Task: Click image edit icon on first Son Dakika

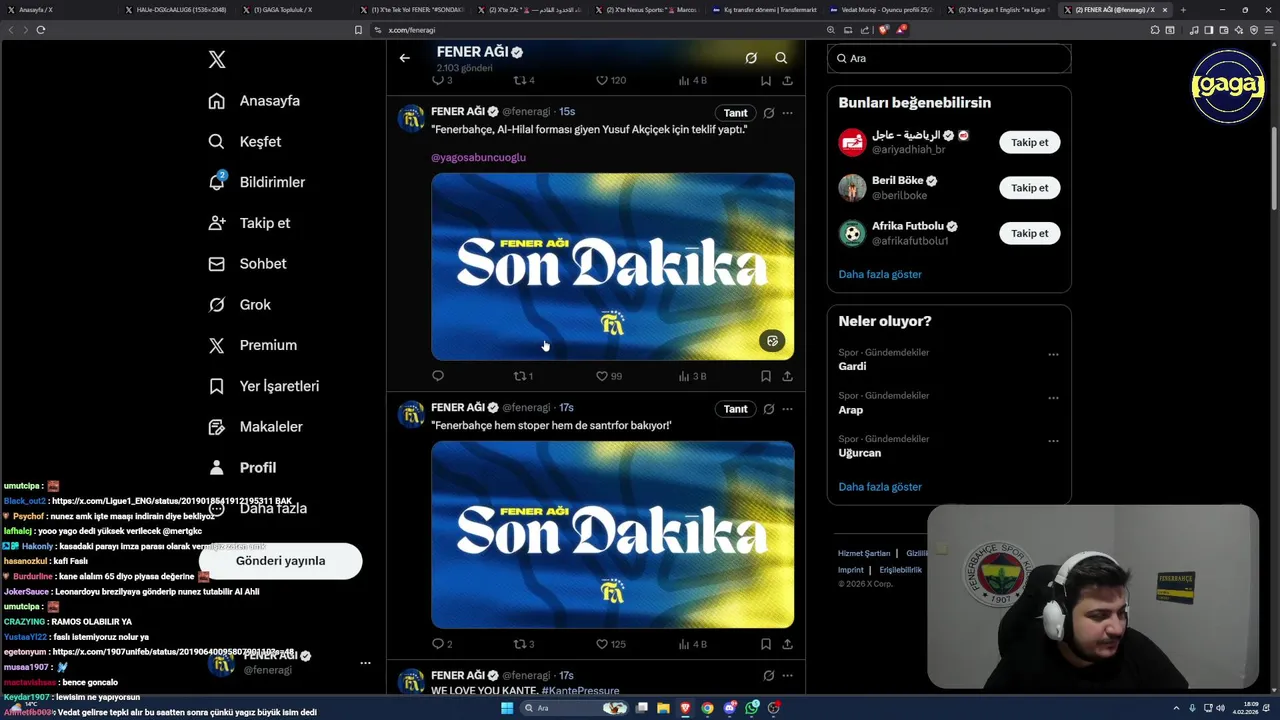Action: coord(772,341)
